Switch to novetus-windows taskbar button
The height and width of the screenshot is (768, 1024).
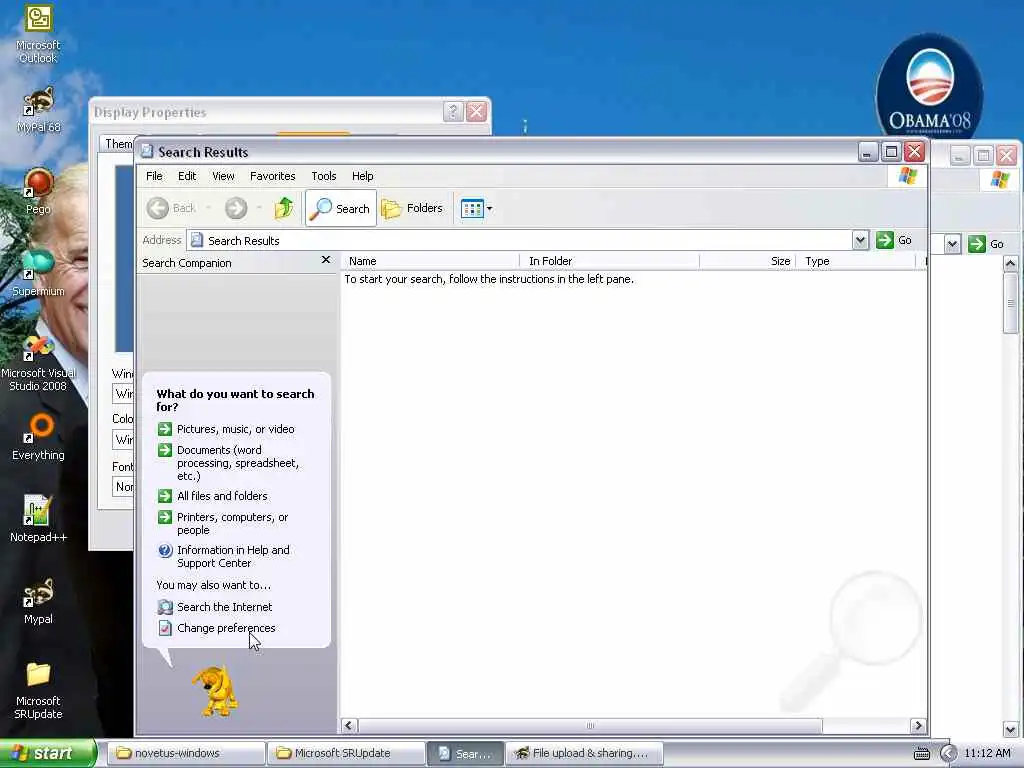185,753
